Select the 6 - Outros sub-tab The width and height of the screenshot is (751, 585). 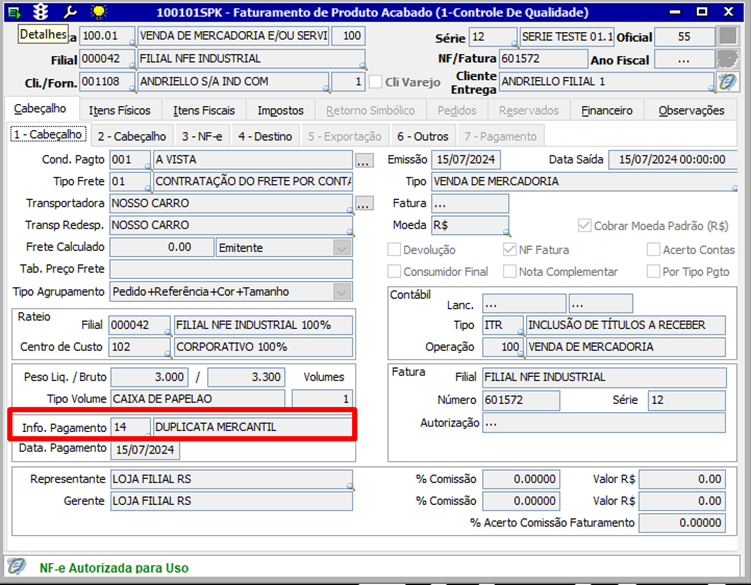(423, 137)
